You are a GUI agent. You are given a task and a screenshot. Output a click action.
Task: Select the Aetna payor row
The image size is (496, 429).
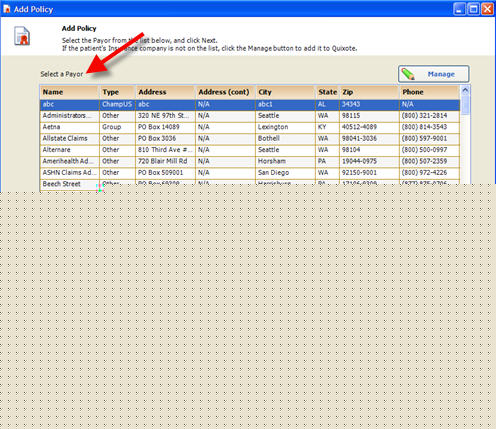point(250,127)
